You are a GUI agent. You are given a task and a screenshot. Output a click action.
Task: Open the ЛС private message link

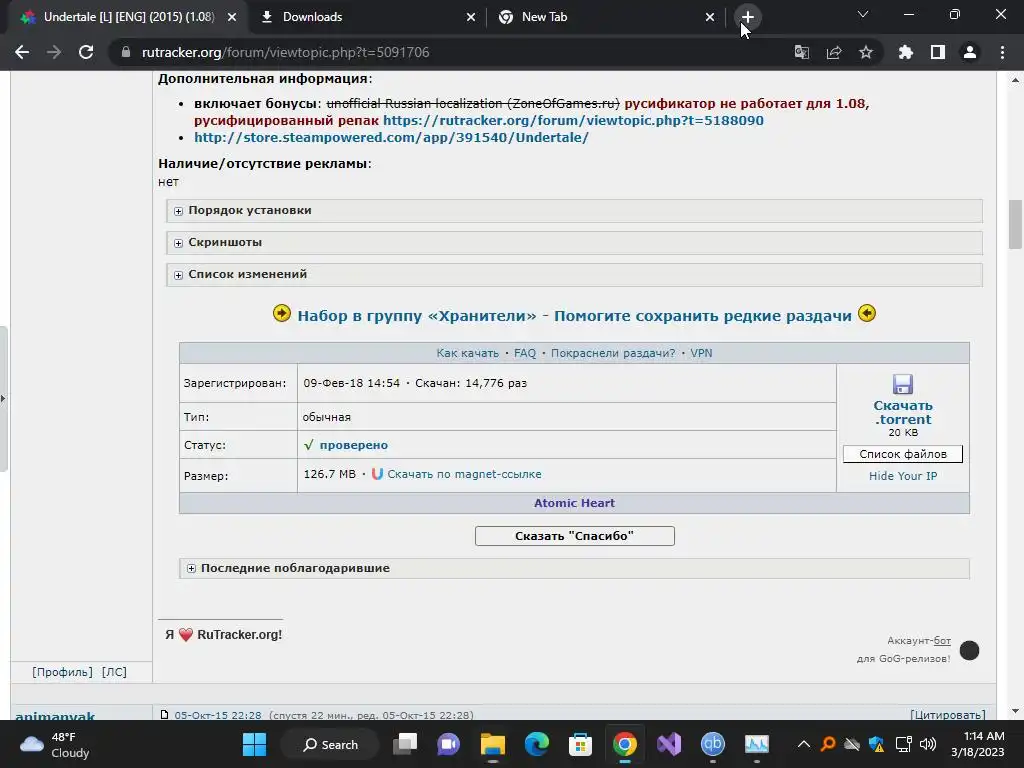[114, 672]
